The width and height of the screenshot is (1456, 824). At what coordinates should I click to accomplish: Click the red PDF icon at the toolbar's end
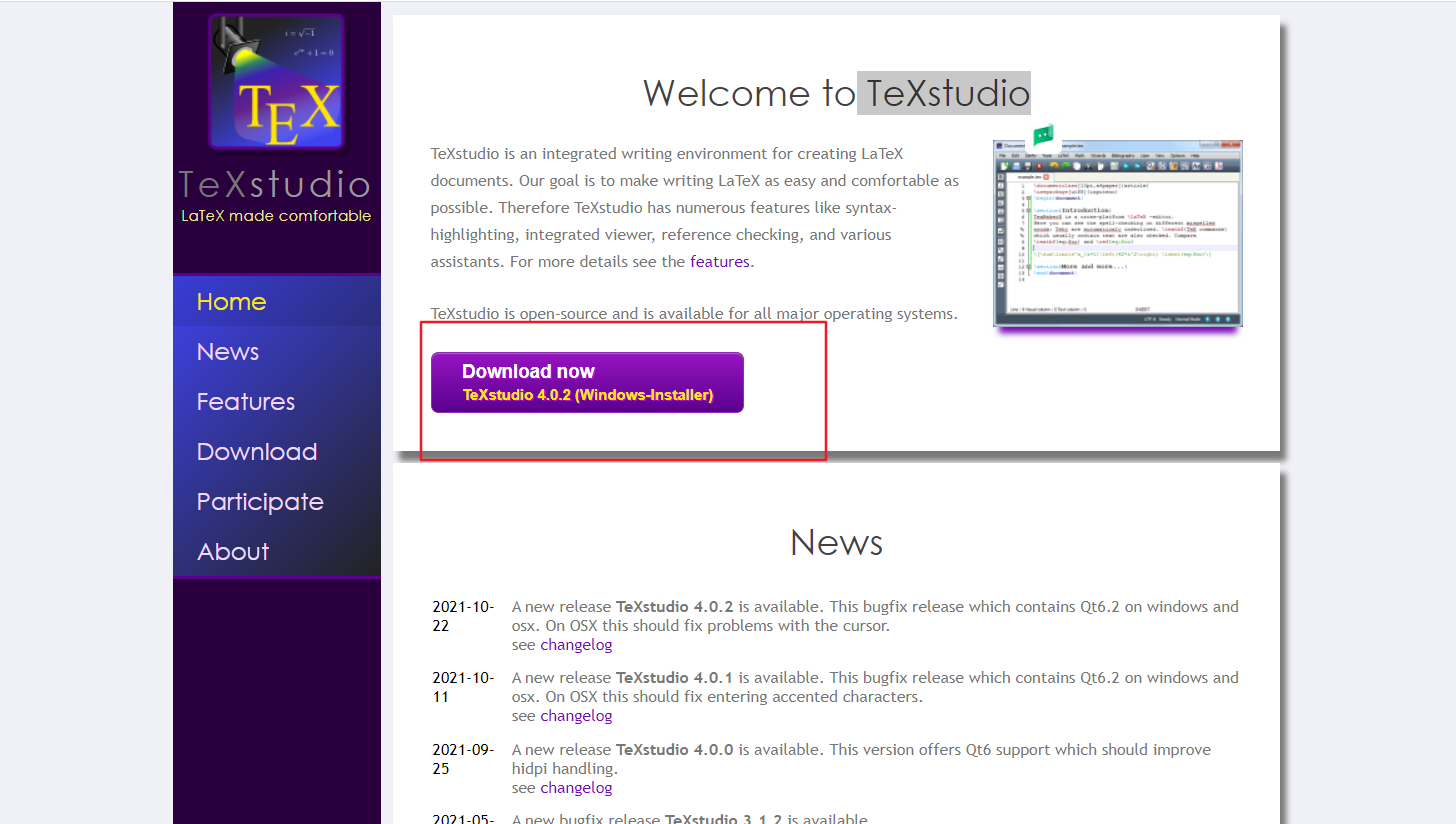point(1218,166)
